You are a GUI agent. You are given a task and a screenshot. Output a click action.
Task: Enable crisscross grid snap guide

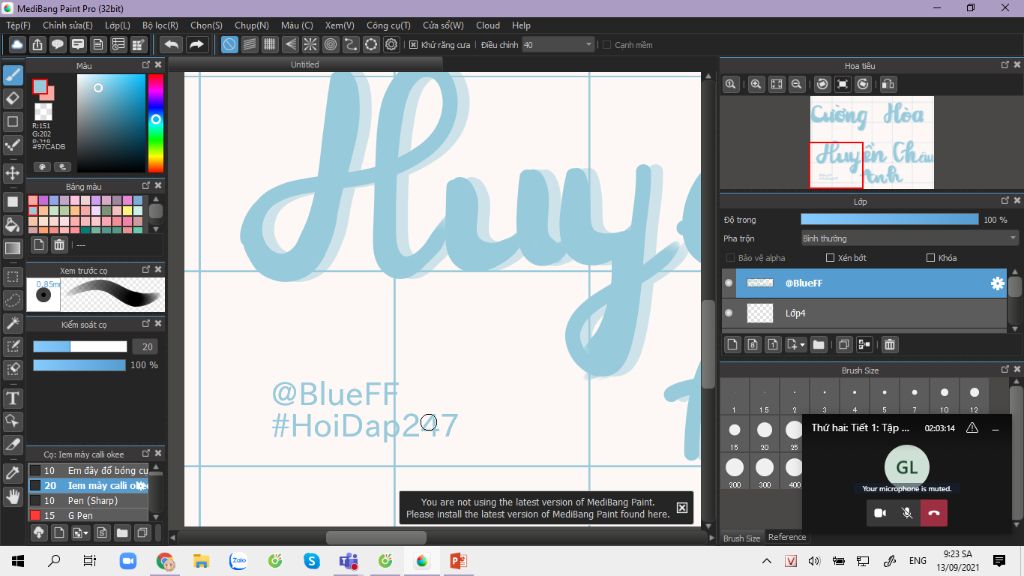coord(270,44)
